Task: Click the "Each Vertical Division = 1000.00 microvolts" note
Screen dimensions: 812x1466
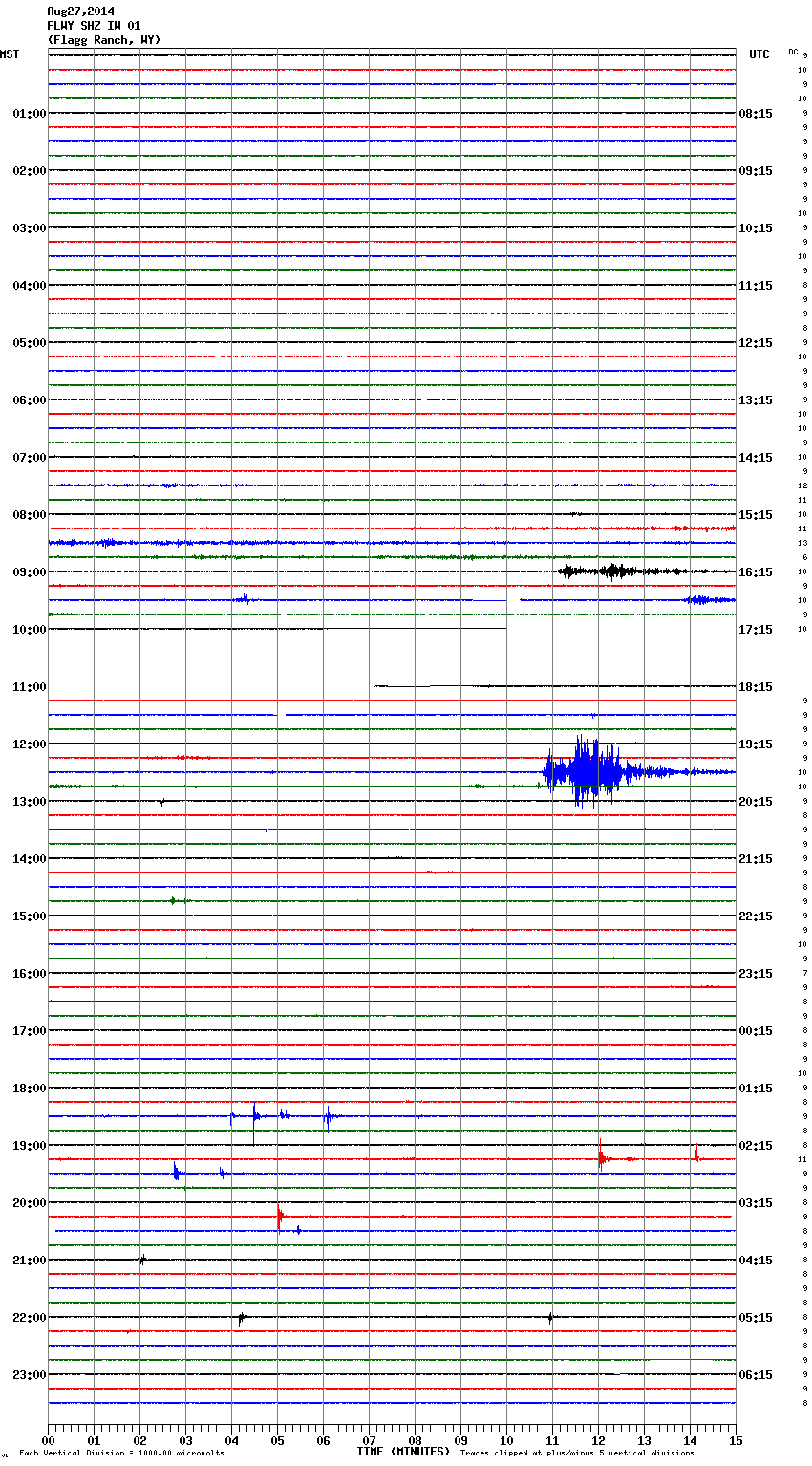Action: tap(121, 1454)
